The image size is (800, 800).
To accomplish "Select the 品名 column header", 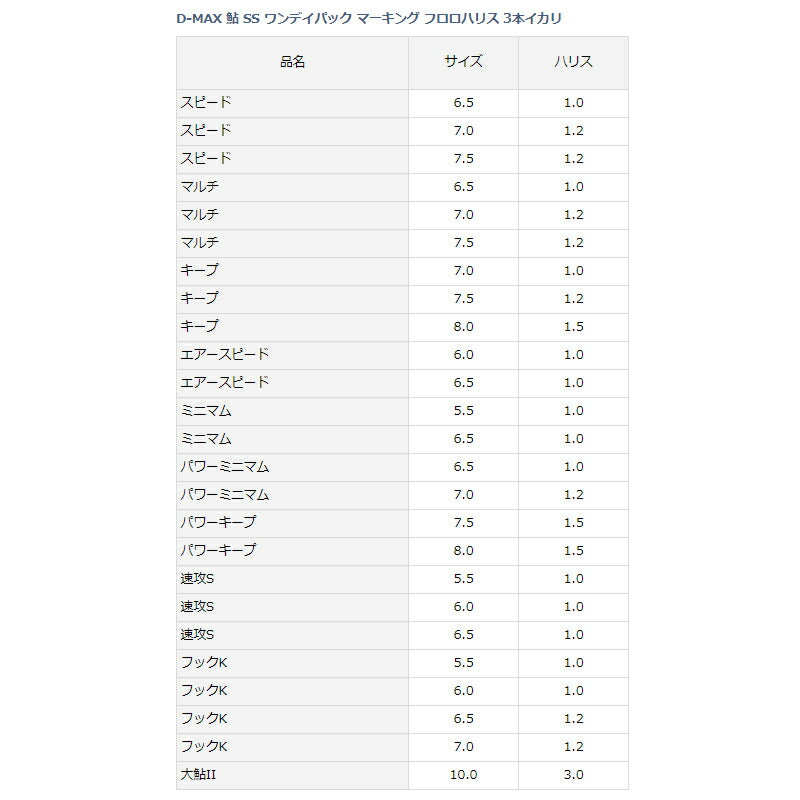I will point(292,63).
